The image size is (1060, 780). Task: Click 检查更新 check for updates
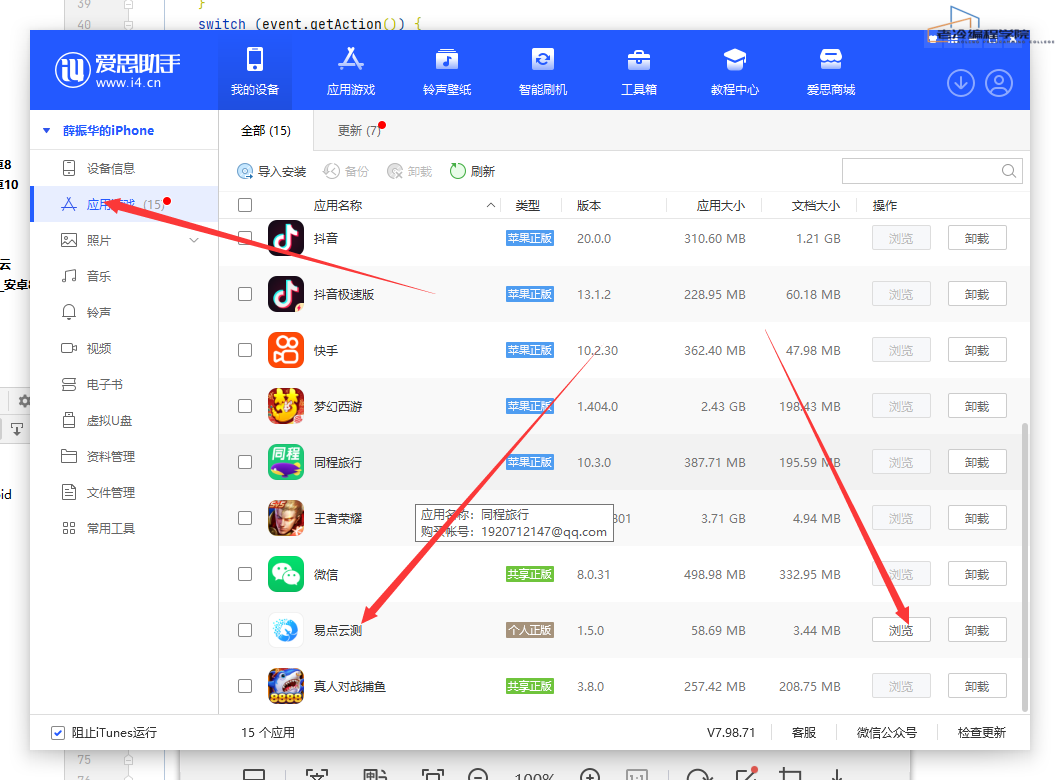pyautogui.click(x=982, y=733)
